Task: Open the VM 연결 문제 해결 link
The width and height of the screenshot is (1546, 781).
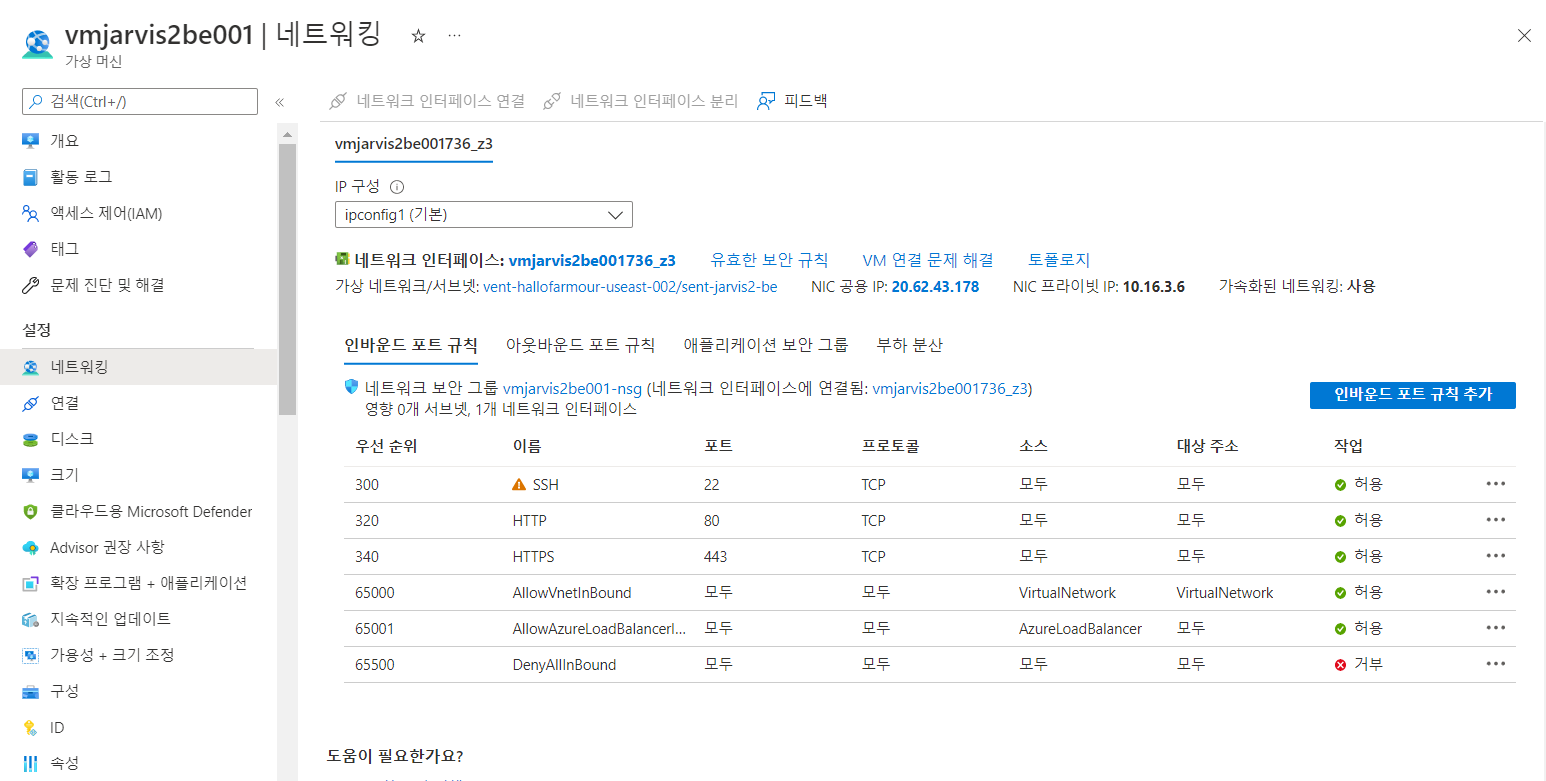Action: pyautogui.click(x=928, y=260)
